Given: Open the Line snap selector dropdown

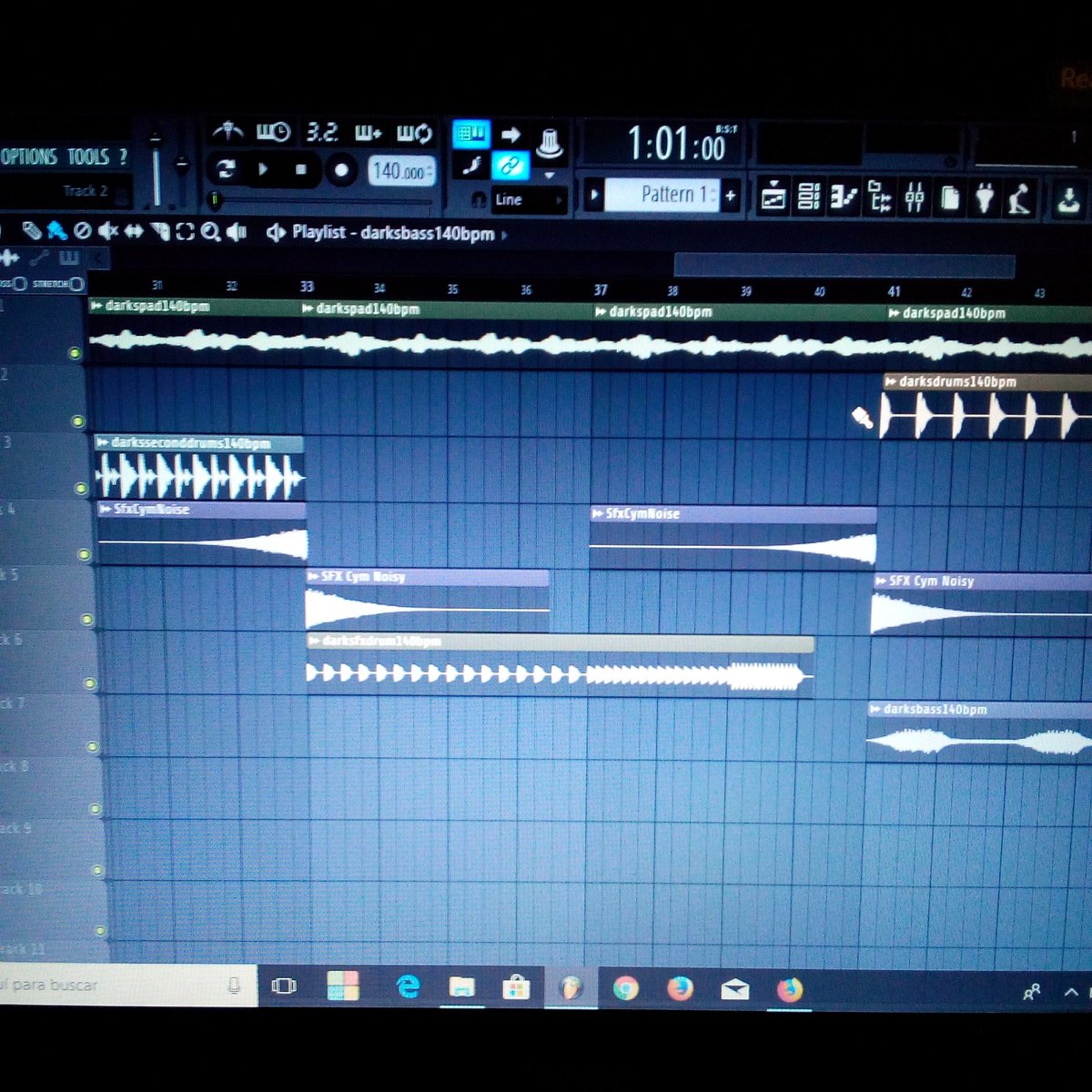Looking at the screenshot, I should [530, 200].
